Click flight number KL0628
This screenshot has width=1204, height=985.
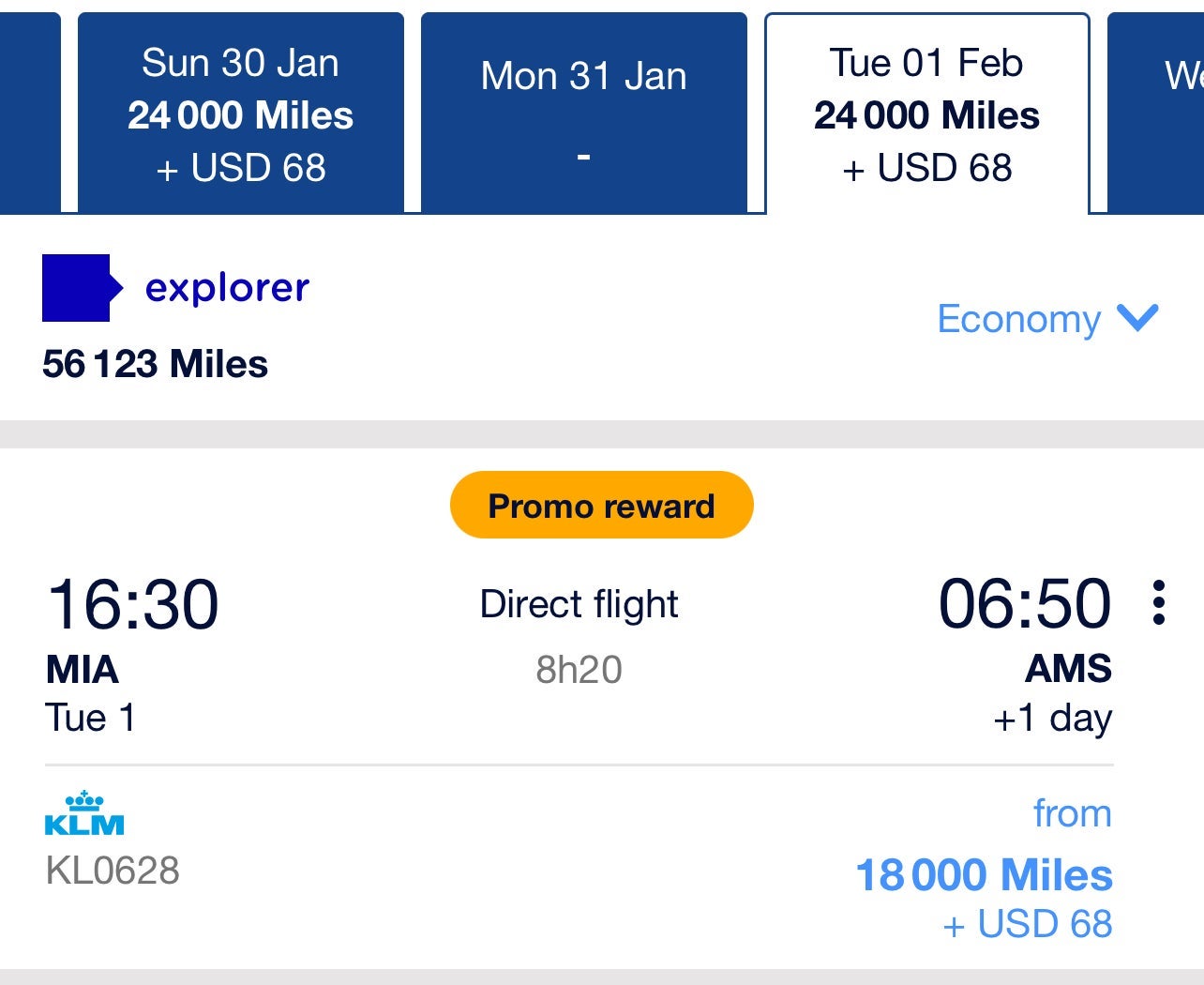coord(113,871)
